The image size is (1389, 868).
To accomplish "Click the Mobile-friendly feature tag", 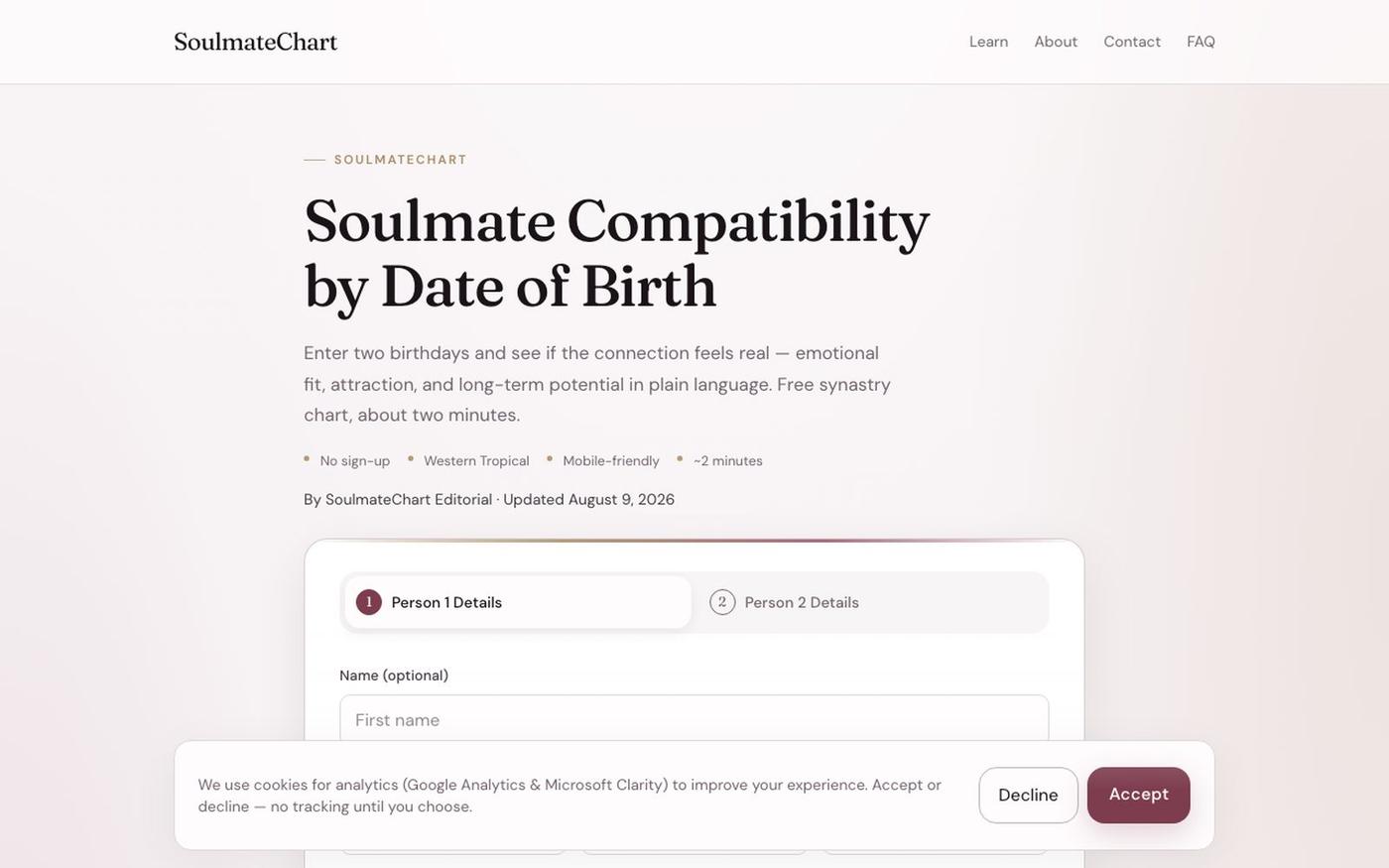I will (611, 461).
